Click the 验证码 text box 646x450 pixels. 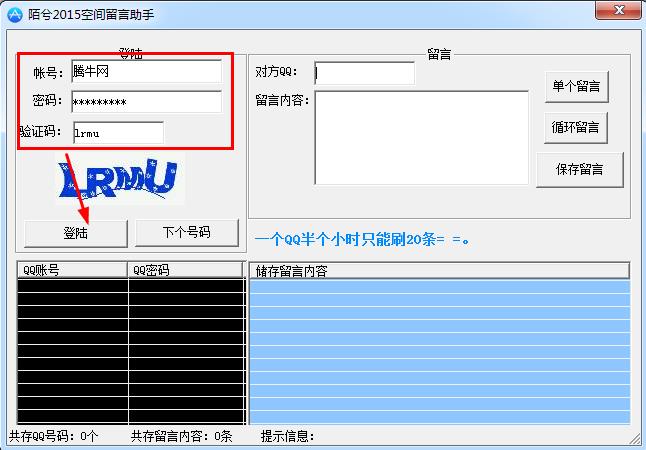click(117, 132)
